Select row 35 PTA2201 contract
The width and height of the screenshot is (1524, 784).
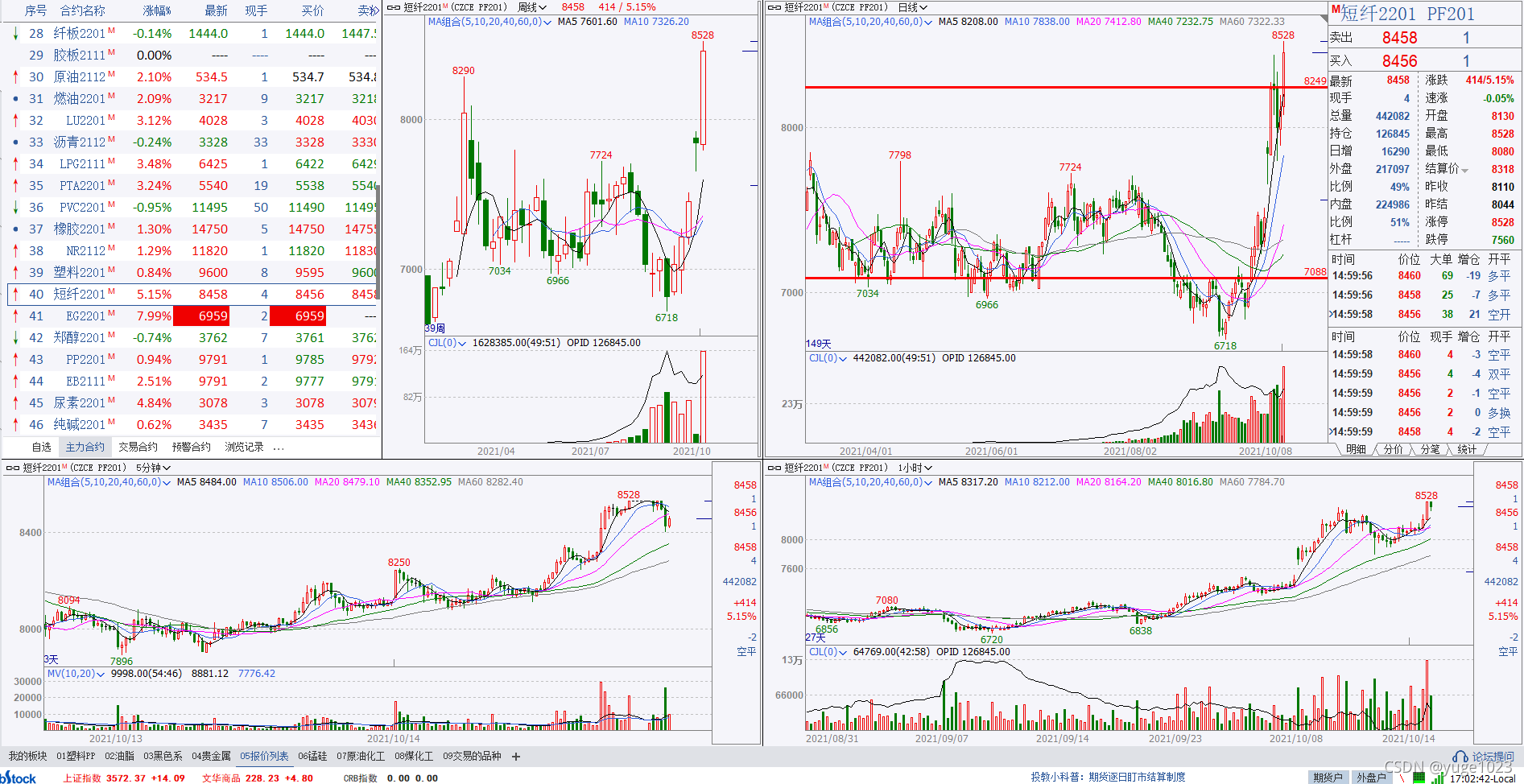pyautogui.click(x=193, y=186)
